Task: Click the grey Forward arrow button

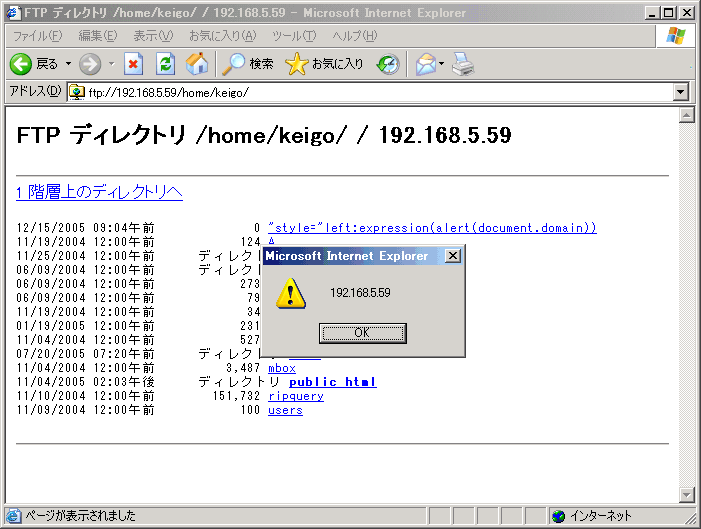Action: tap(90, 64)
